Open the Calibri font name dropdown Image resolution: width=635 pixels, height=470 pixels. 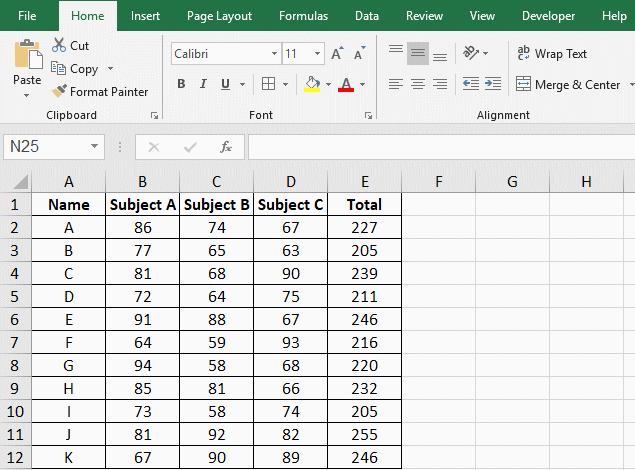coord(274,53)
